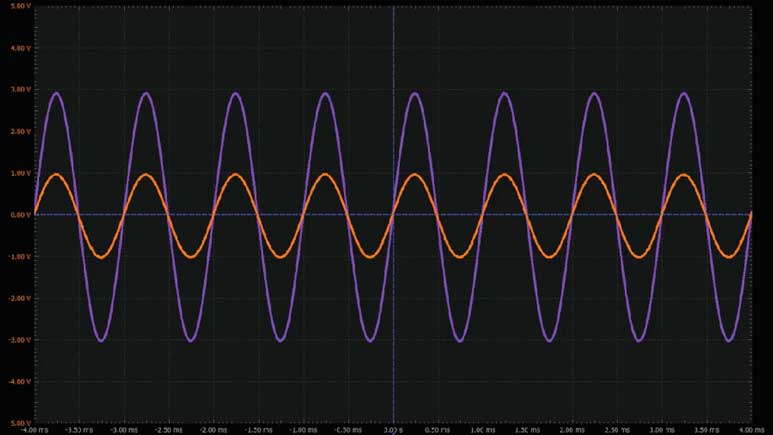Click the 0.00 s center time label

(393, 430)
